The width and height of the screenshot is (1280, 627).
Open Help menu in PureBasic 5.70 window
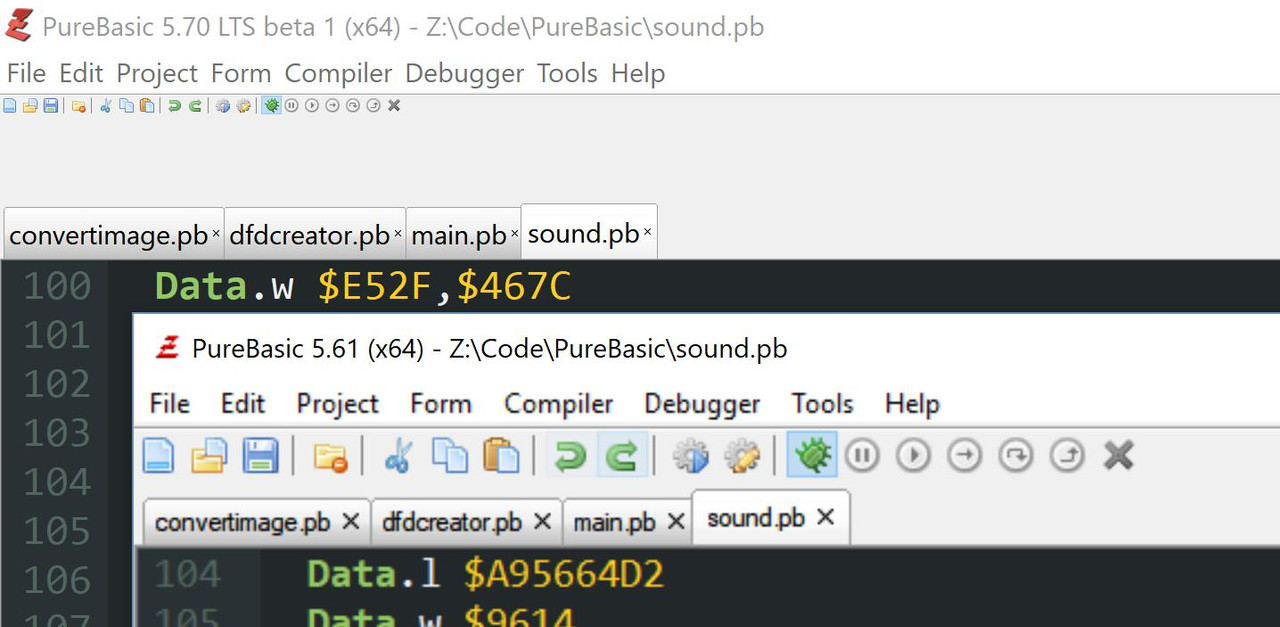638,73
